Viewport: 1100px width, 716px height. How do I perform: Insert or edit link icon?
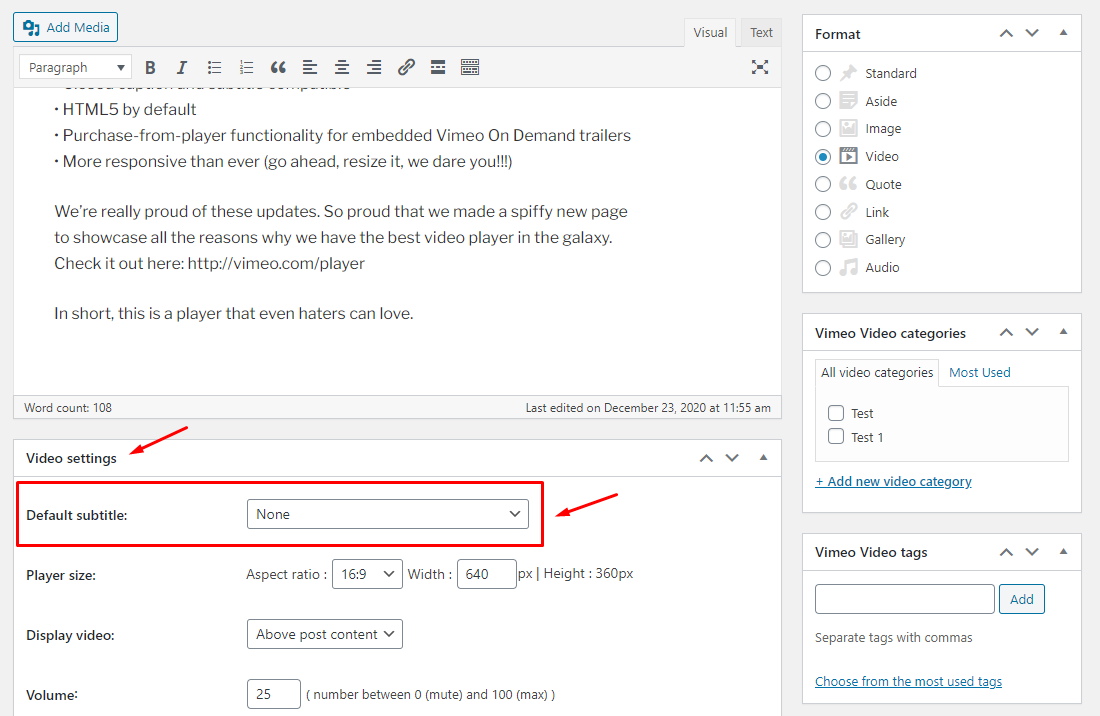pos(406,67)
